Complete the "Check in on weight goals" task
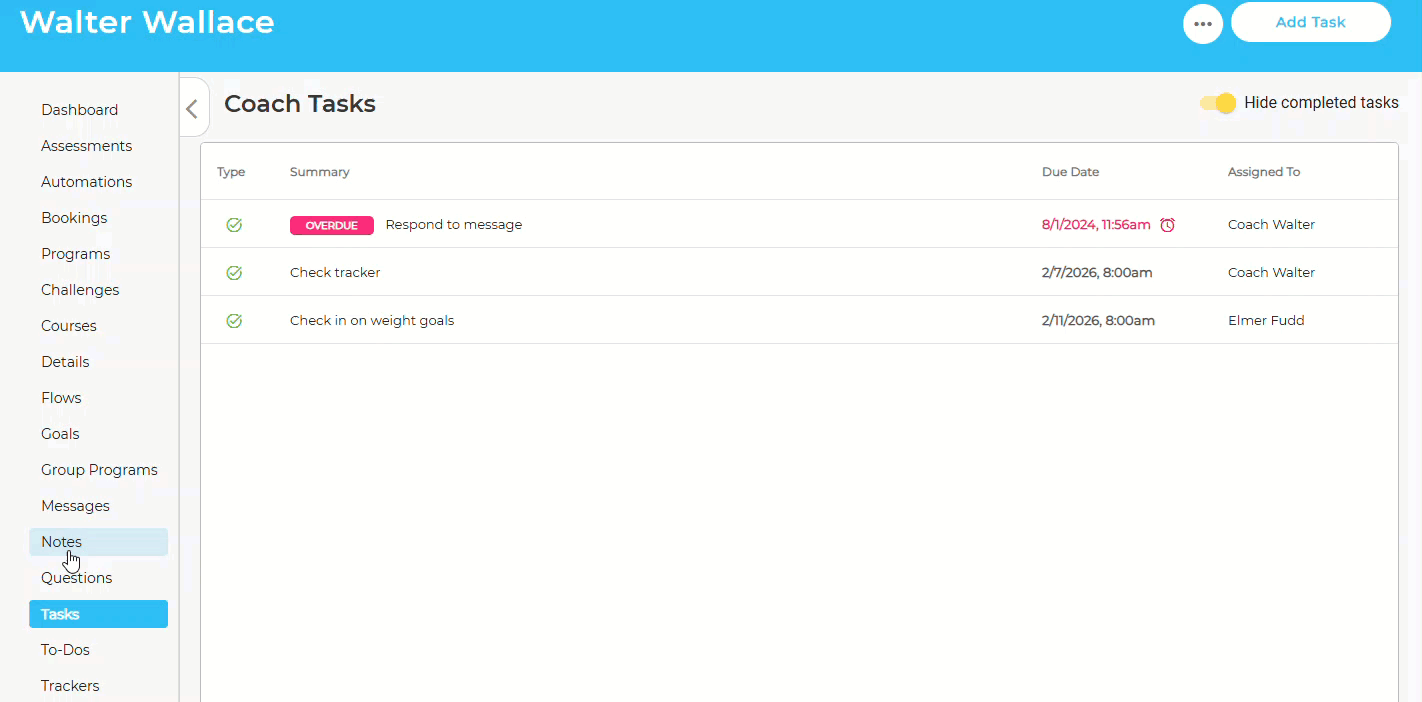 pyautogui.click(x=234, y=321)
